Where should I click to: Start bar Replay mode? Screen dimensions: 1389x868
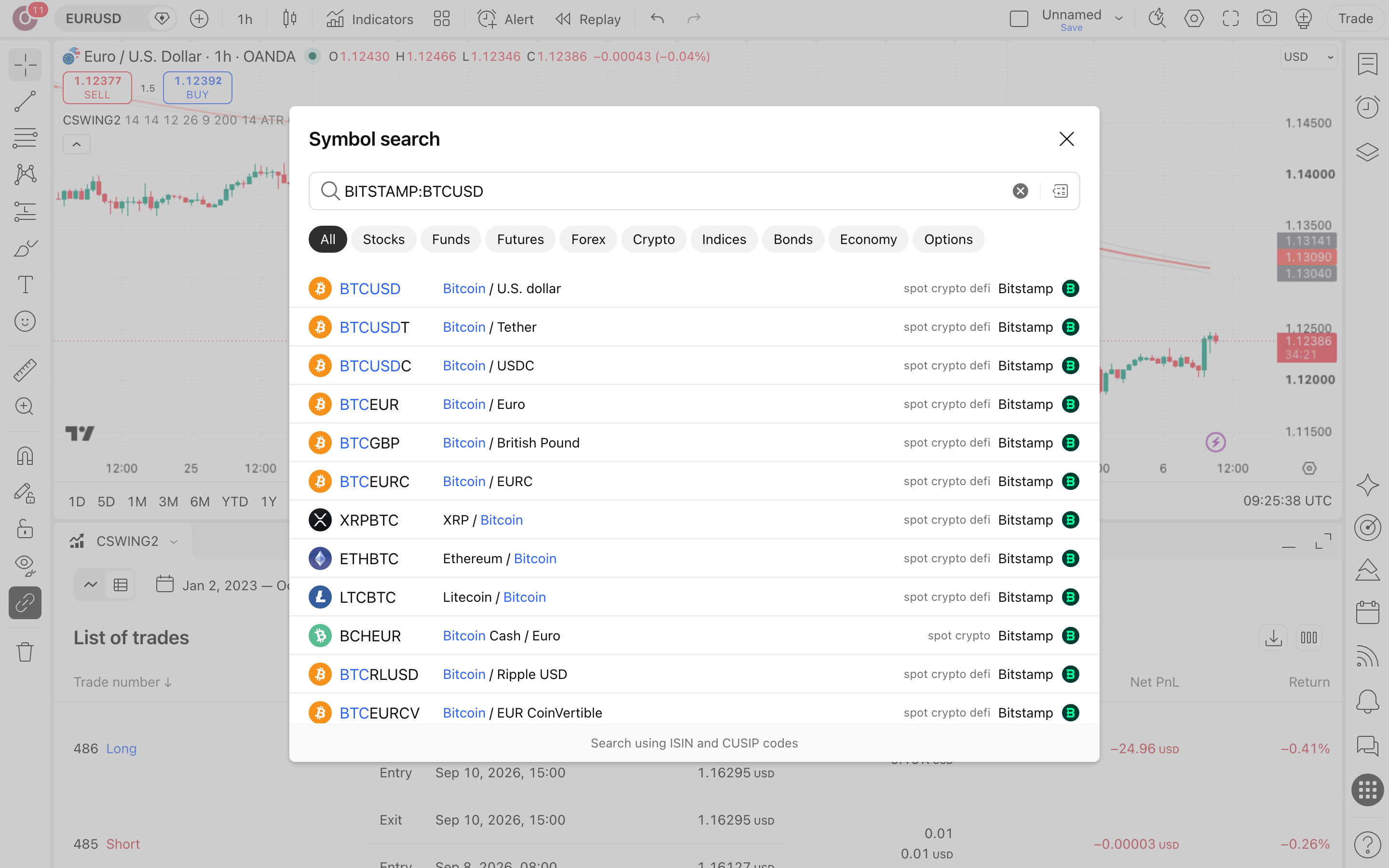tap(588, 19)
